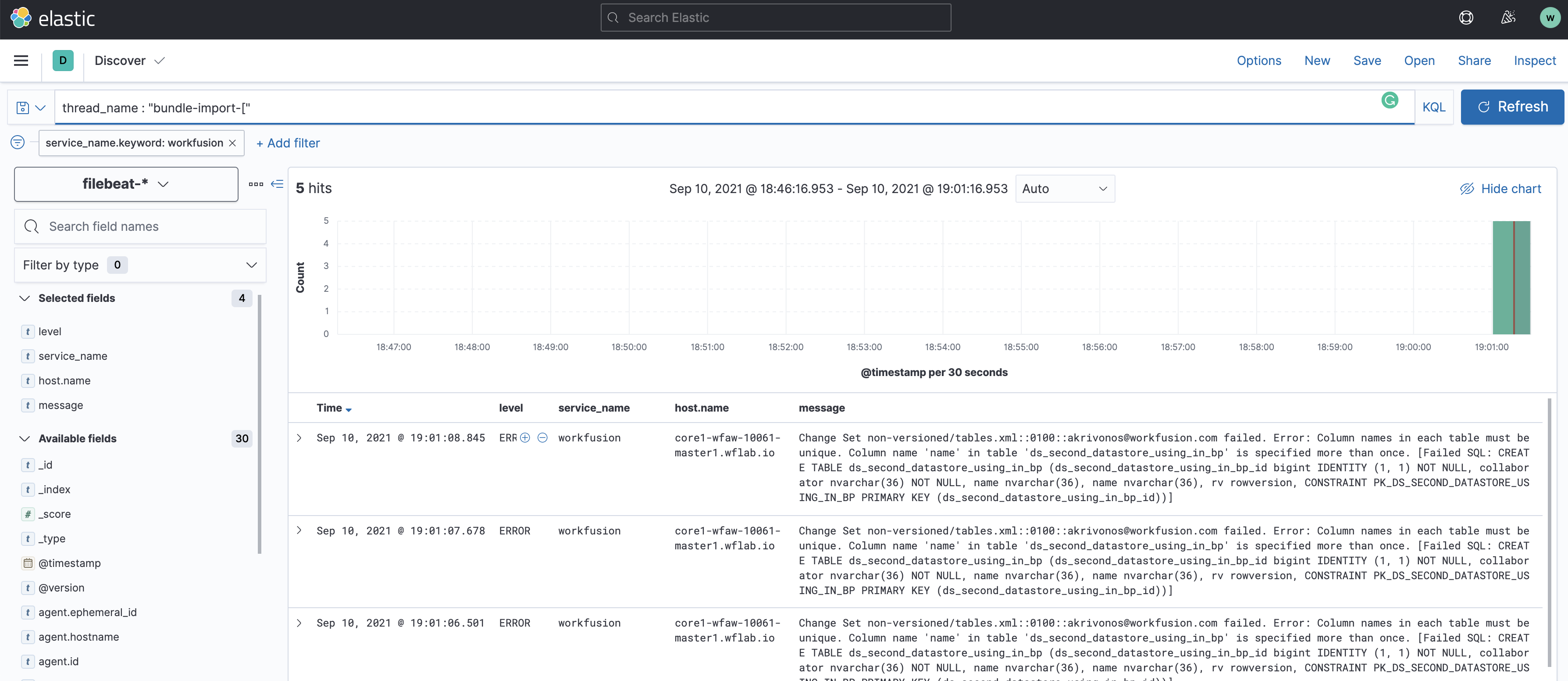Click the @timestamp date type icon
Image resolution: width=1568 pixels, height=681 pixels.
point(27,563)
